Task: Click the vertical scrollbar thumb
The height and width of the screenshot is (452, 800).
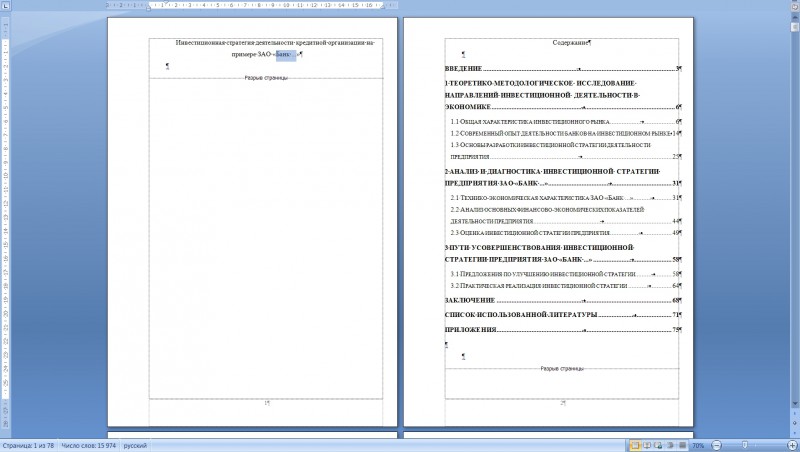Action: [x=795, y=27]
